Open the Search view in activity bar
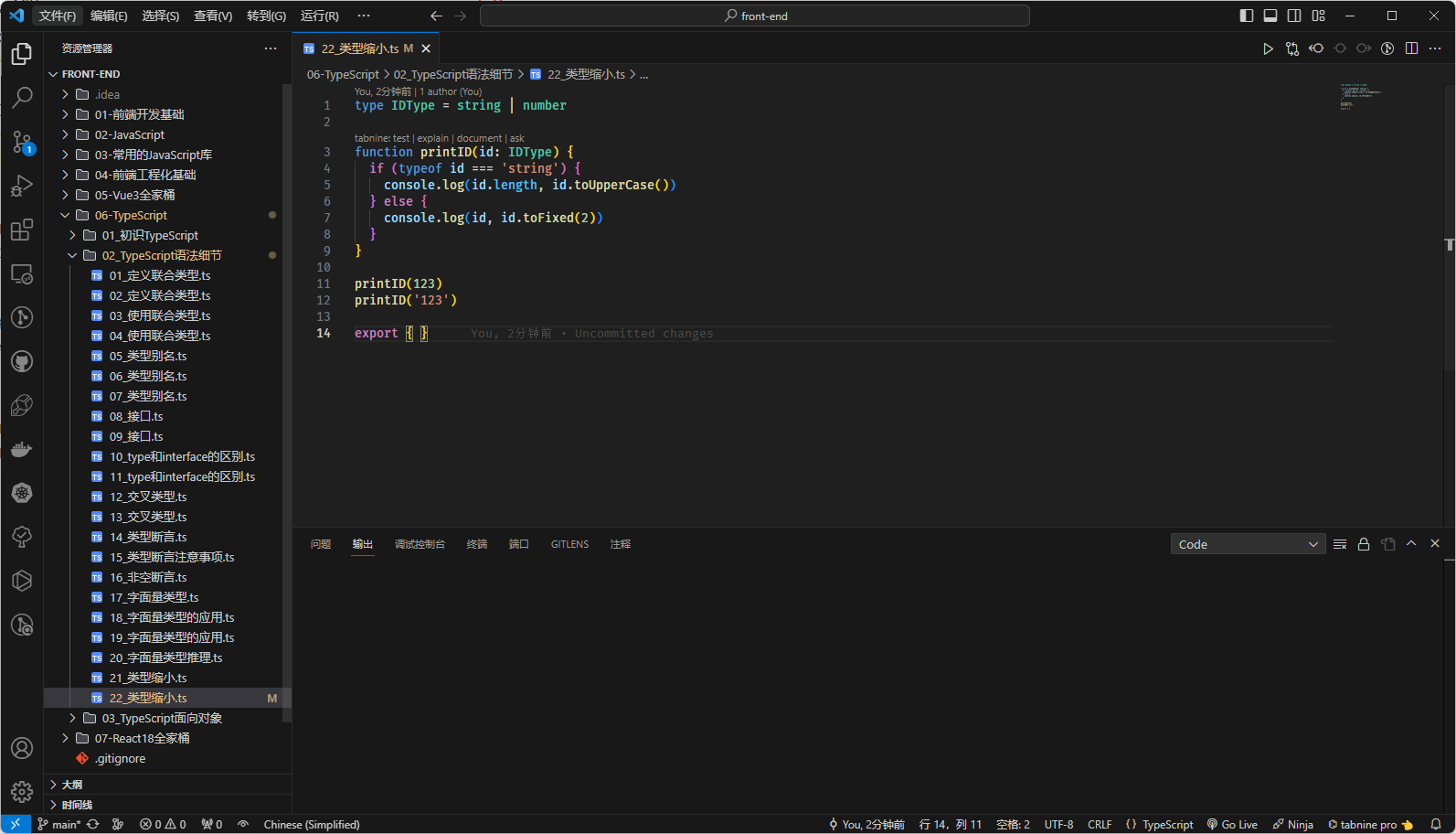Viewport: 1456px width, 834px height. [x=22, y=97]
